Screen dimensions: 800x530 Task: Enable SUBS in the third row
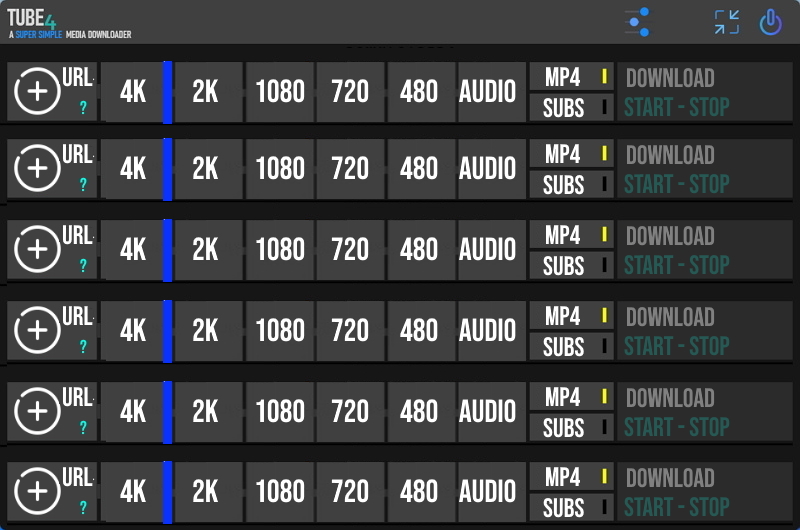click(x=571, y=265)
